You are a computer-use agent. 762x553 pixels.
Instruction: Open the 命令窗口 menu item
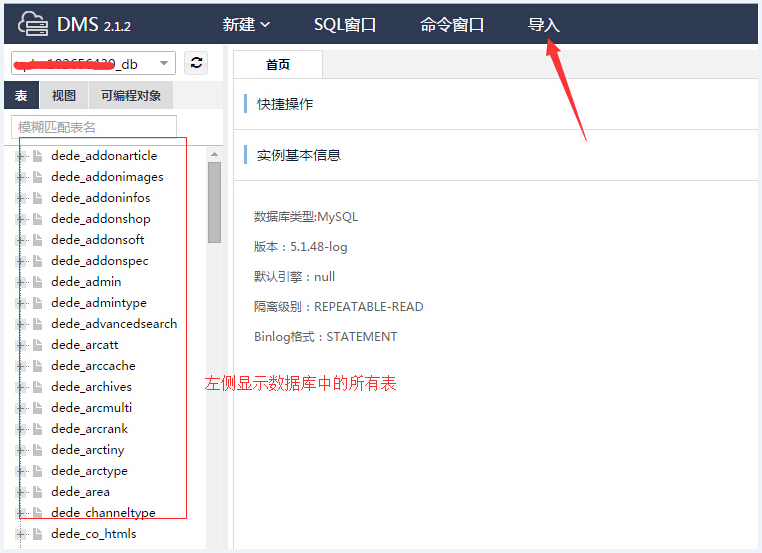tap(452, 25)
